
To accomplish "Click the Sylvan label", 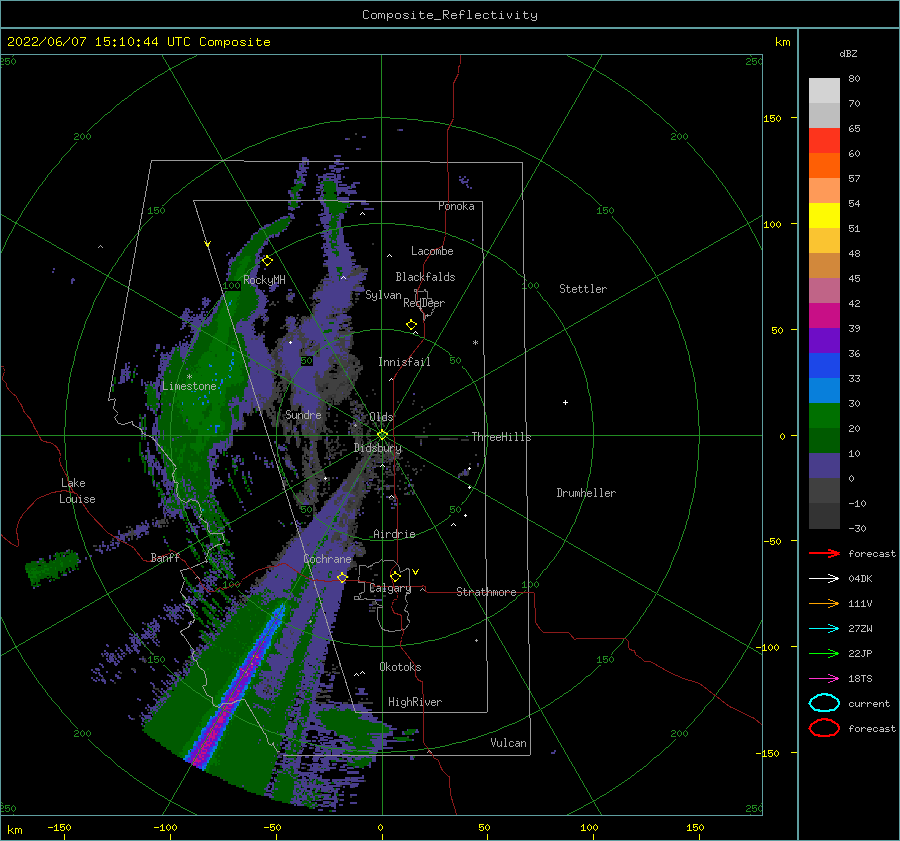I will (383, 295).
